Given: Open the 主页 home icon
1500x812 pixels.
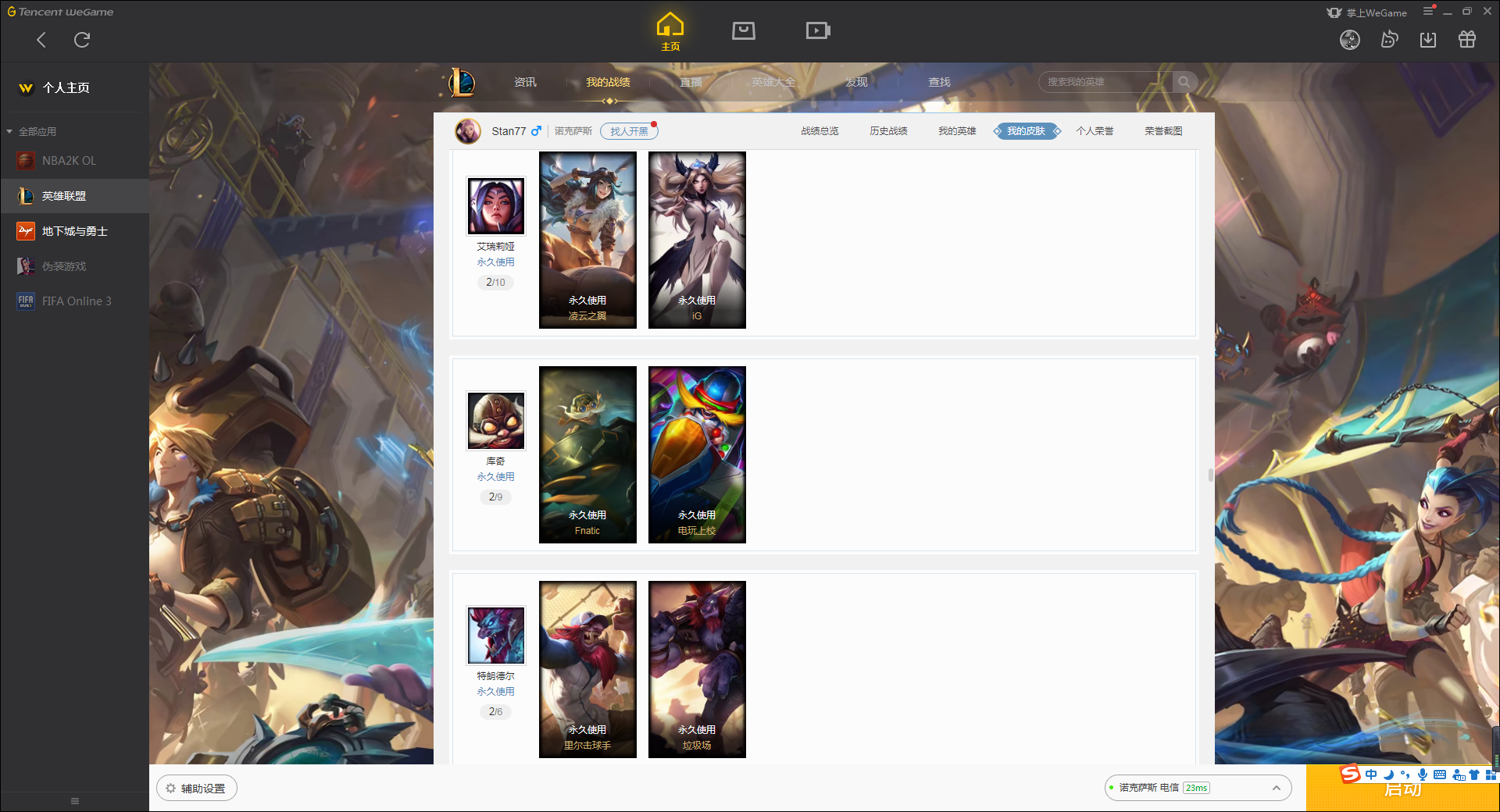Looking at the screenshot, I should 670,32.
